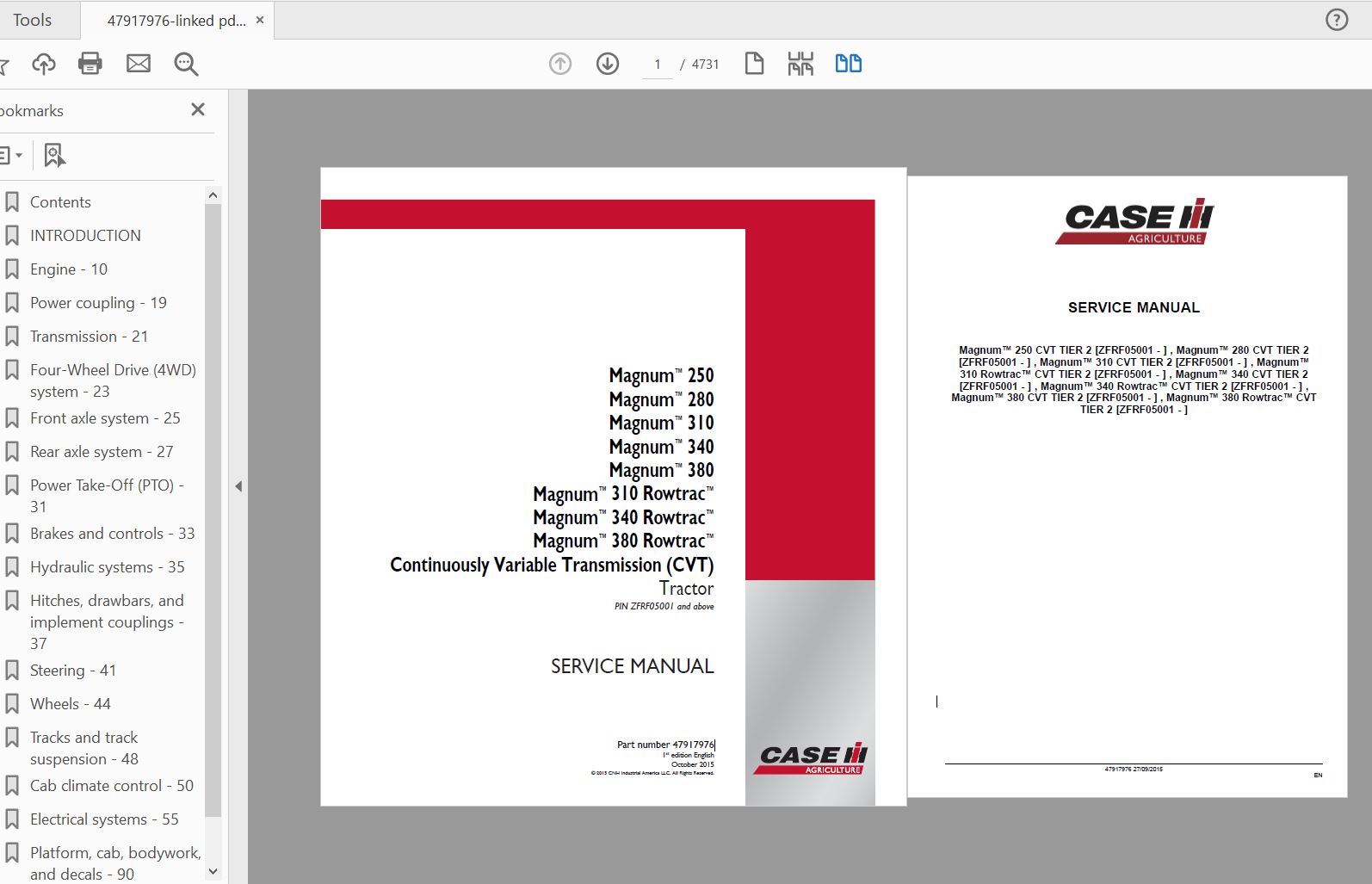The height and width of the screenshot is (884, 1372).
Task: Click the bookmark icon beside Rear axle system
Action: click(12, 452)
